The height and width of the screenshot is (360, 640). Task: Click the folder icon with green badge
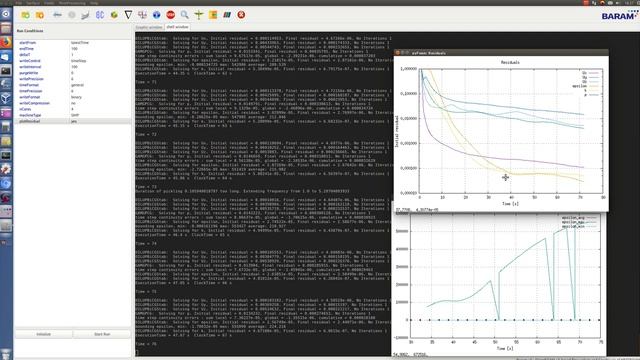click(x=25, y=15)
